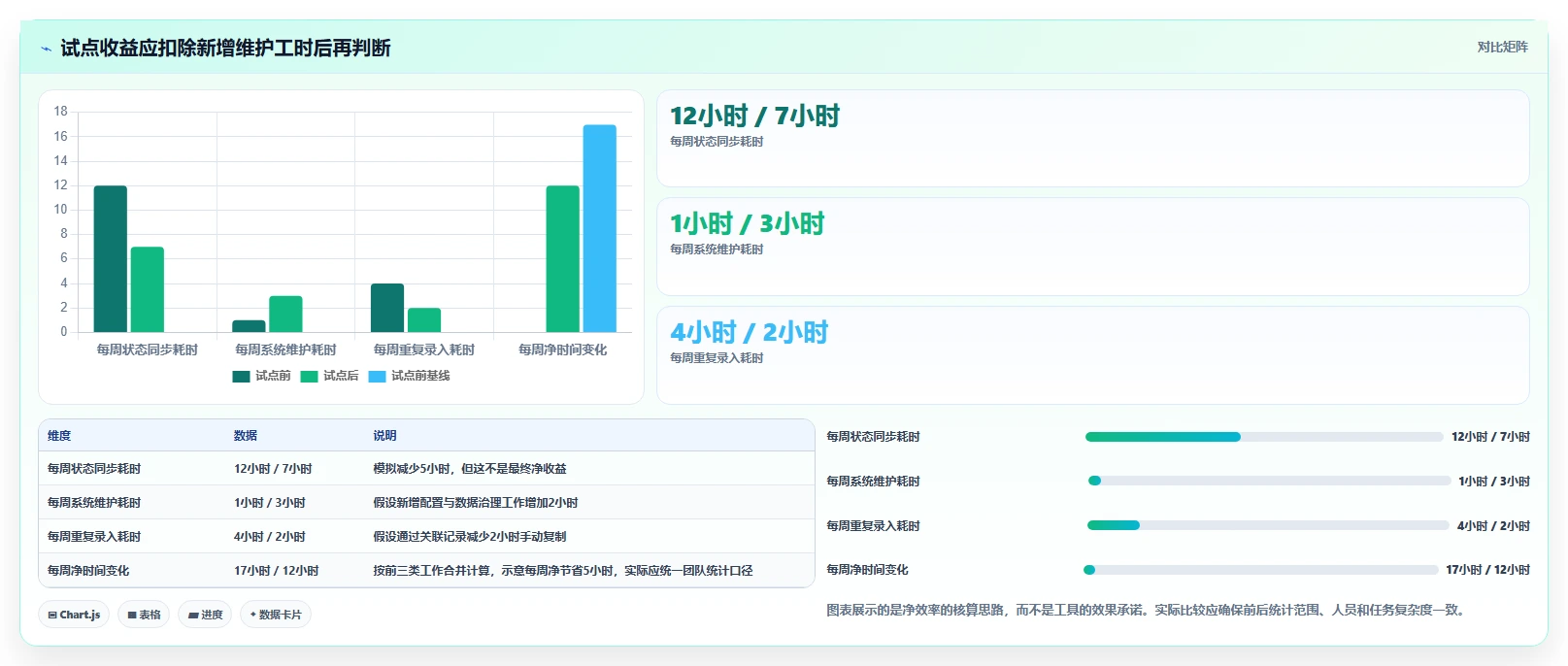Click the 数据 table column header

[x=246, y=436]
